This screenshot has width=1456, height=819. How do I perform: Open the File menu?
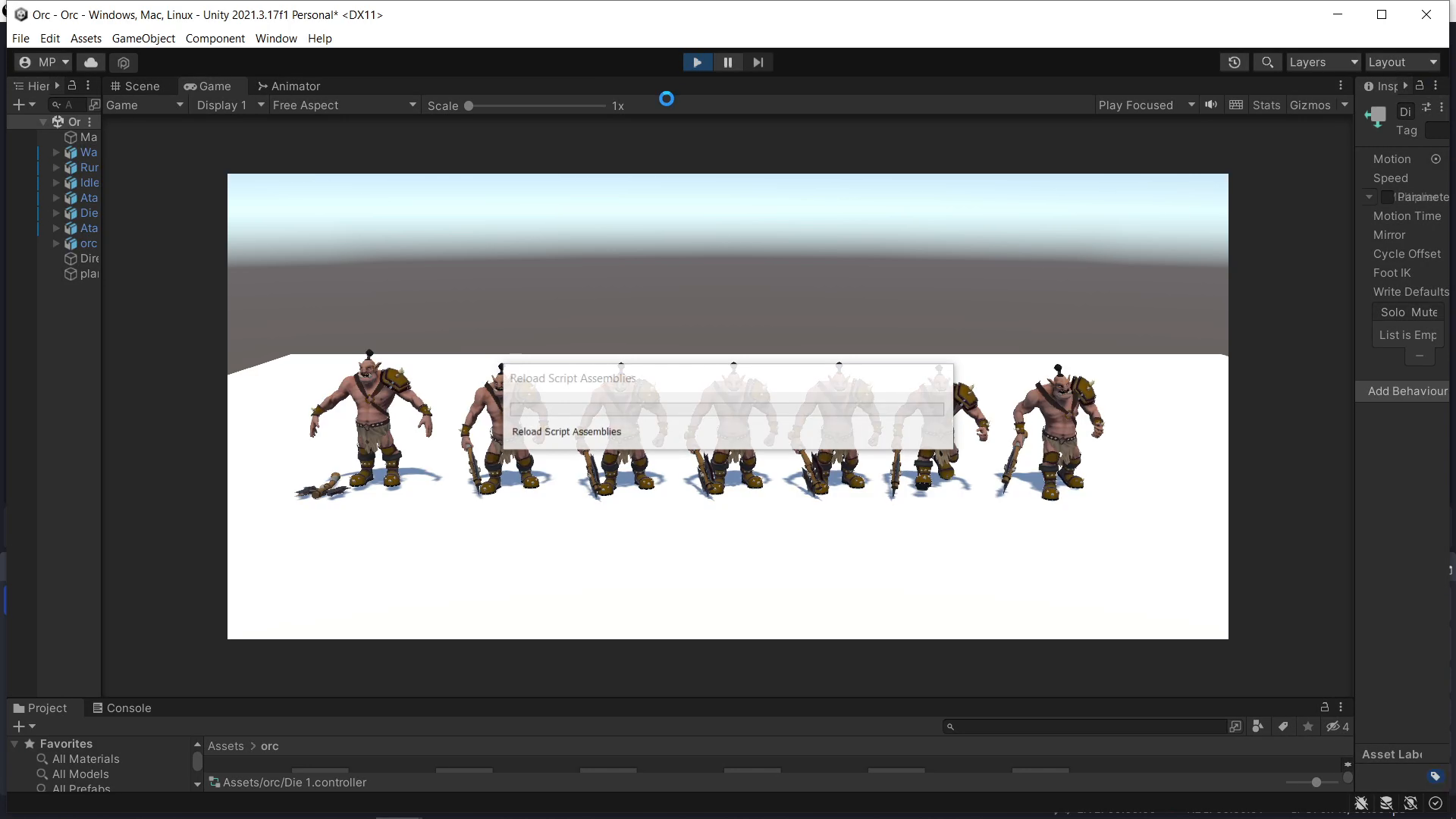[20, 38]
